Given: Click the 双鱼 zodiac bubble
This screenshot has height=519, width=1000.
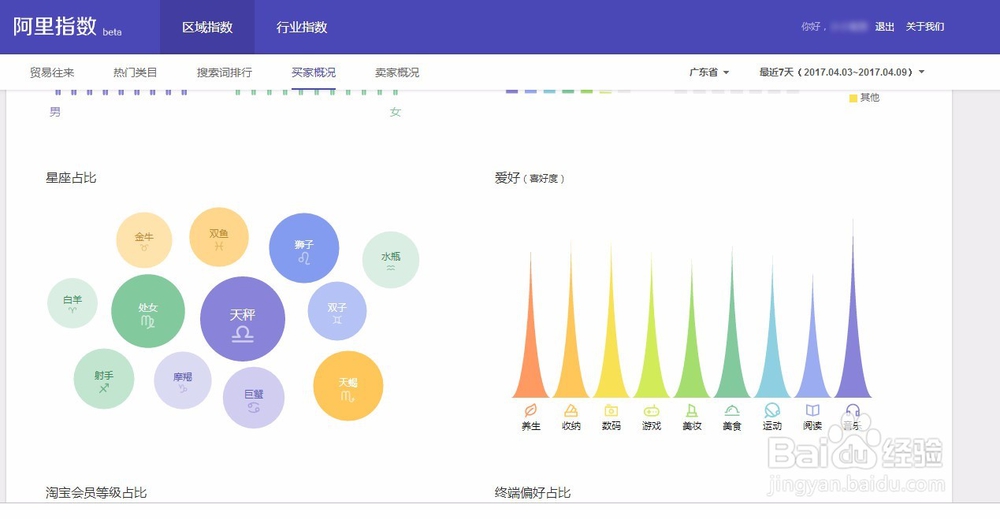Looking at the screenshot, I should tap(219, 237).
